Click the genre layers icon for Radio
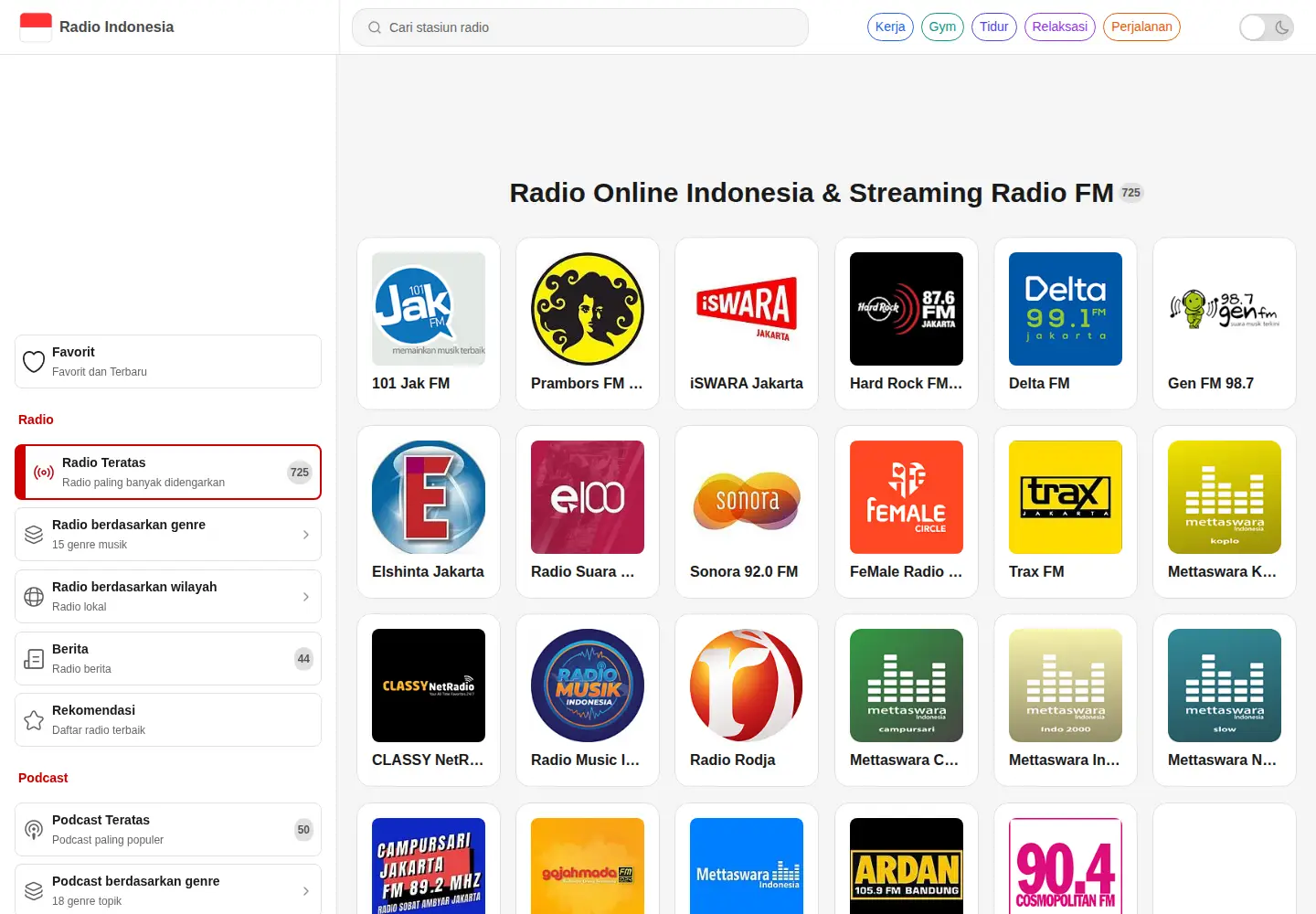The width and height of the screenshot is (1316, 914). coord(34,535)
